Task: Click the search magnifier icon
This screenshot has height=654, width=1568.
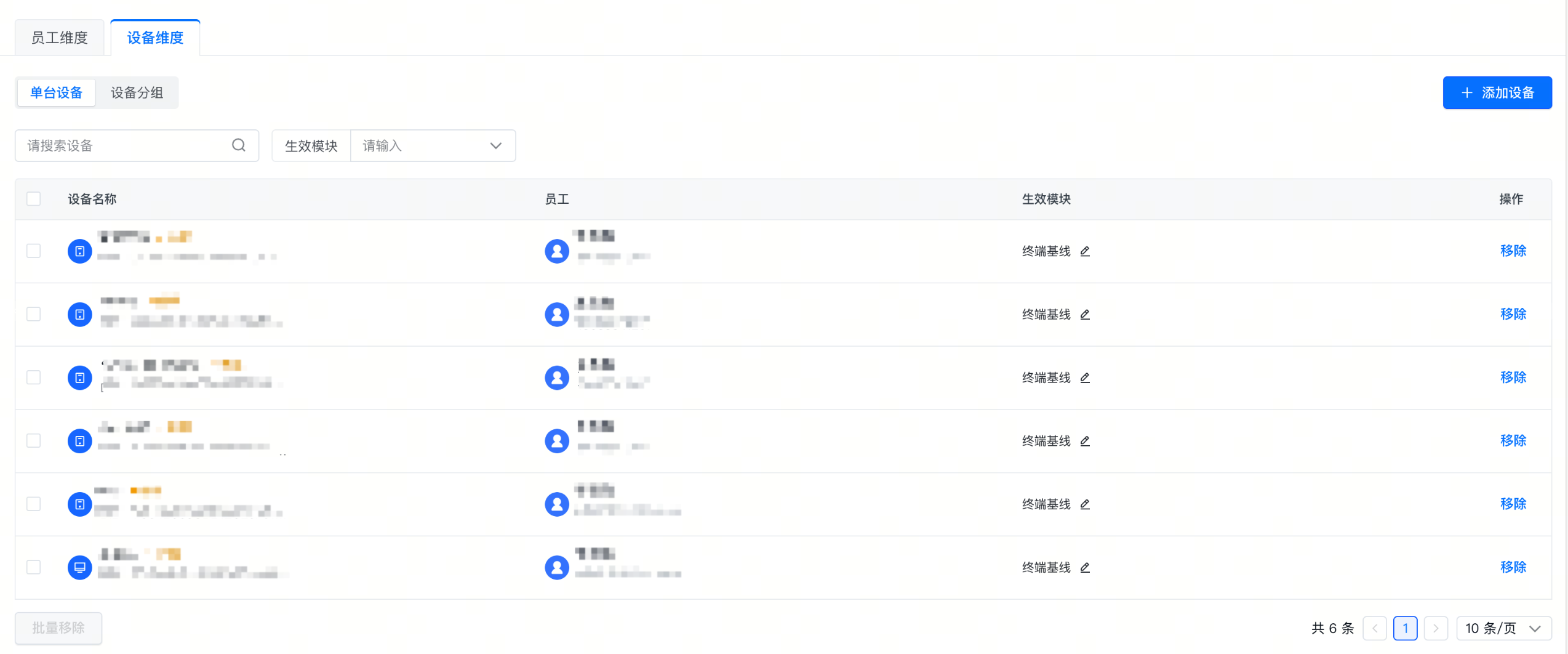Action: (239, 145)
